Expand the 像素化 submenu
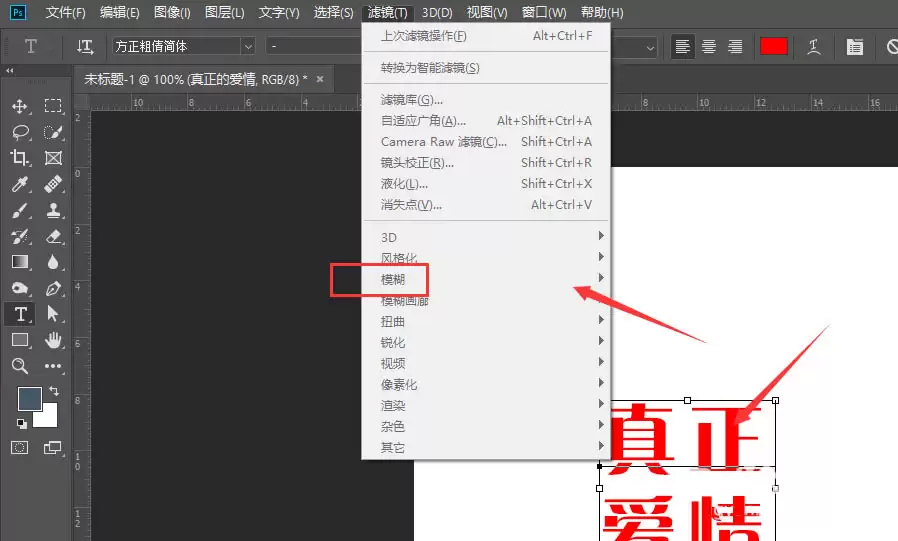This screenshot has height=541, width=898. coord(486,384)
